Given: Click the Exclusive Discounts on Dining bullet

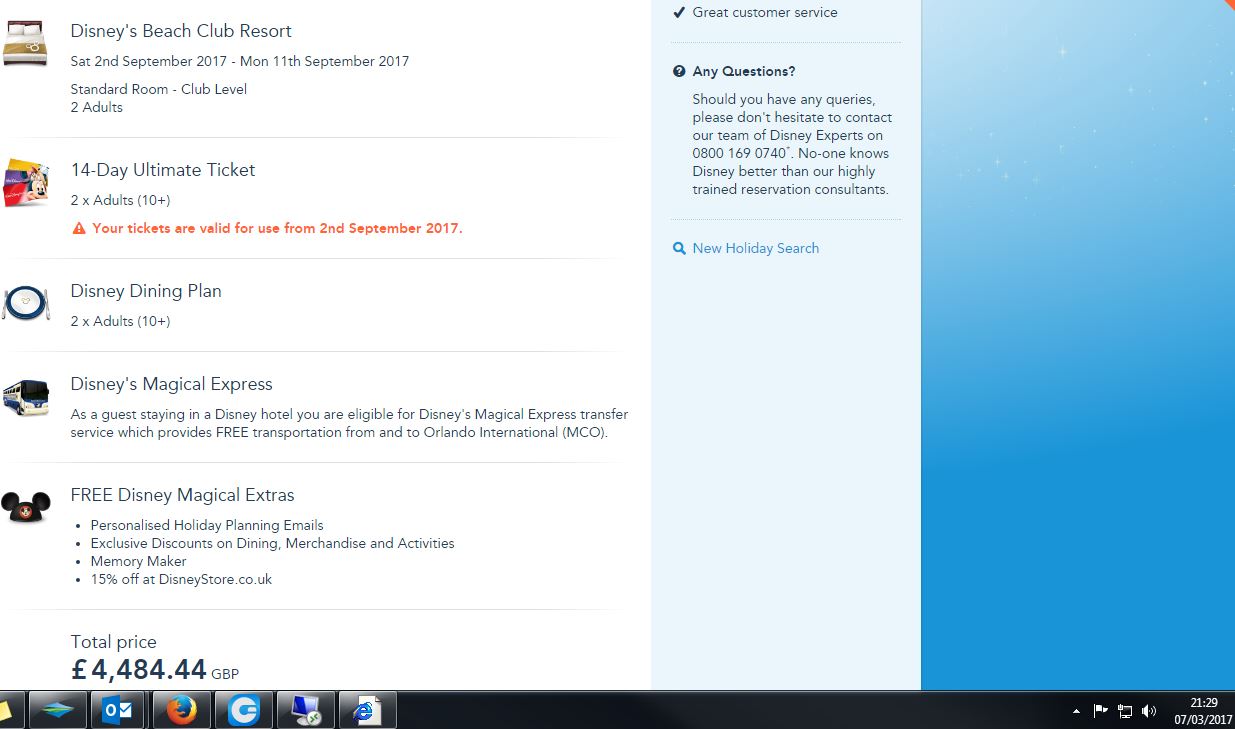Looking at the screenshot, I should [272, 543].
